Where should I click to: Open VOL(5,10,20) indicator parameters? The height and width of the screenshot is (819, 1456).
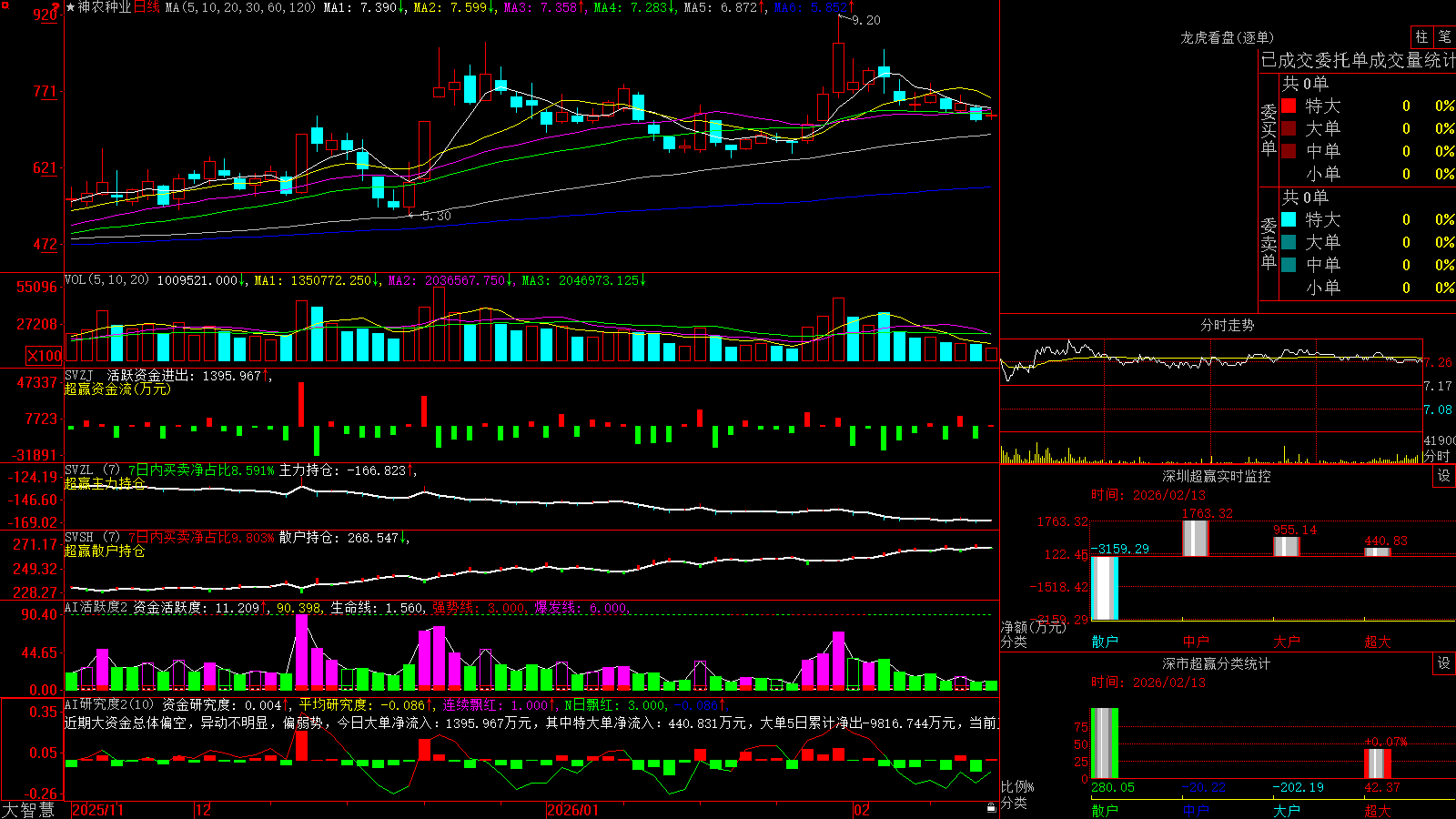click(106, 280)
